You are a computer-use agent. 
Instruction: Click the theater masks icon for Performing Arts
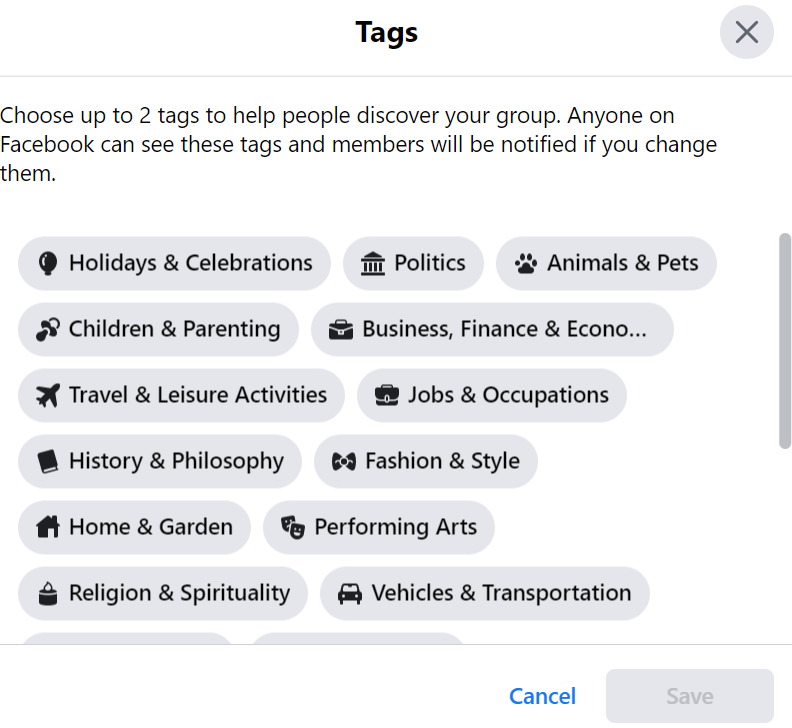click(x=292, y=527)
